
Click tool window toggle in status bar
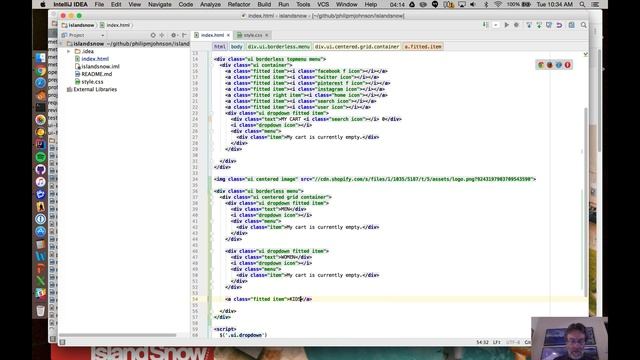(x=62, y=342)
